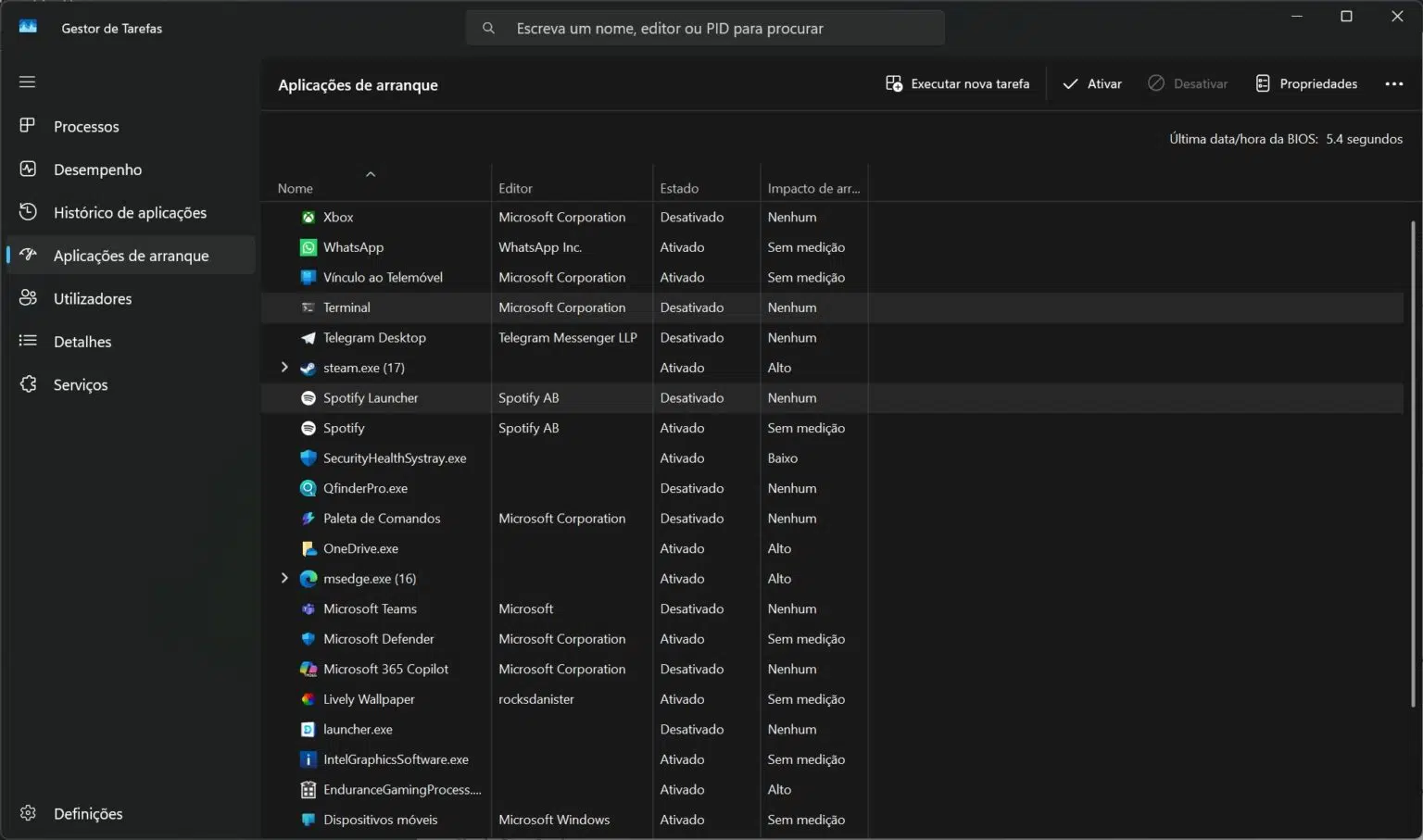Click Executar nova tarefa button

(x=957, y=83)
